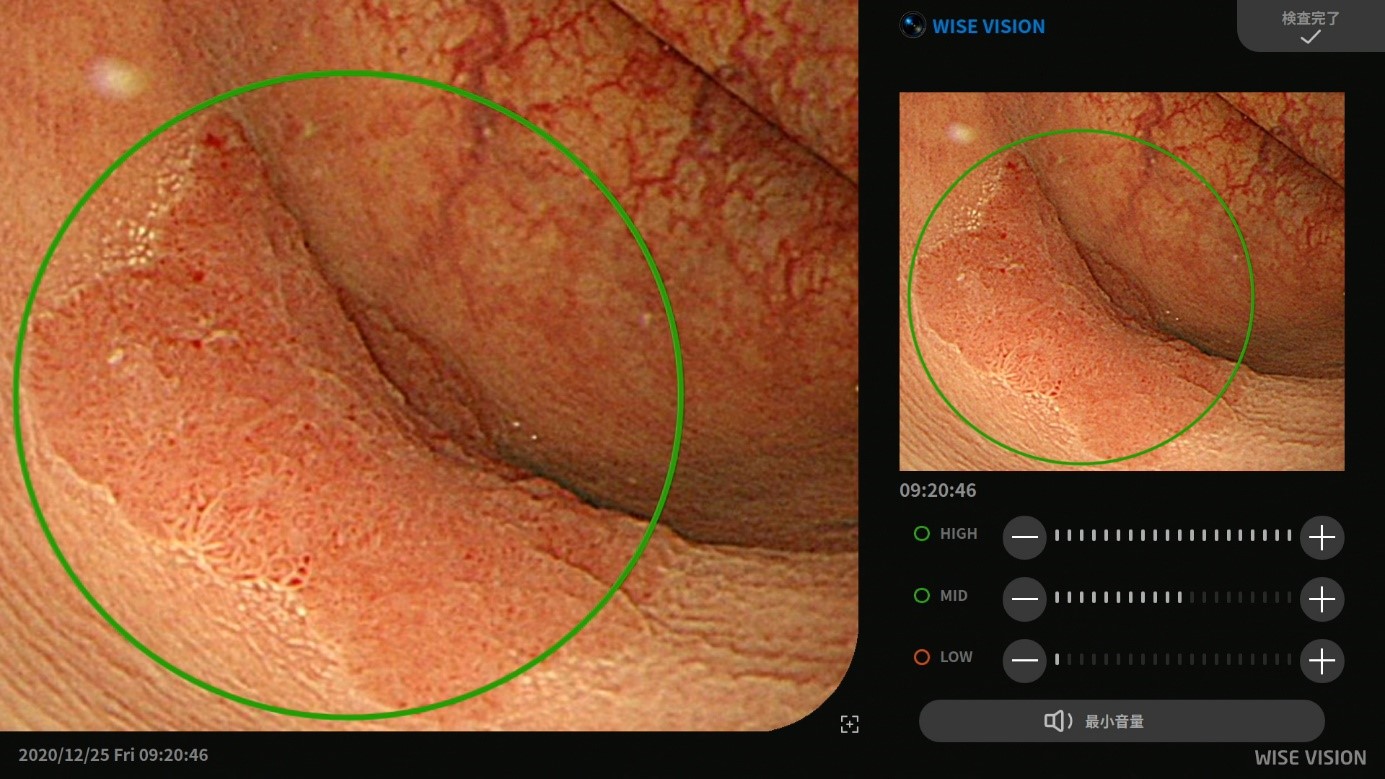The height and width of the screenshot is (779, 1385).
Task: Mark the exam complete with 検査完了 button
Action: (1311, 26)
